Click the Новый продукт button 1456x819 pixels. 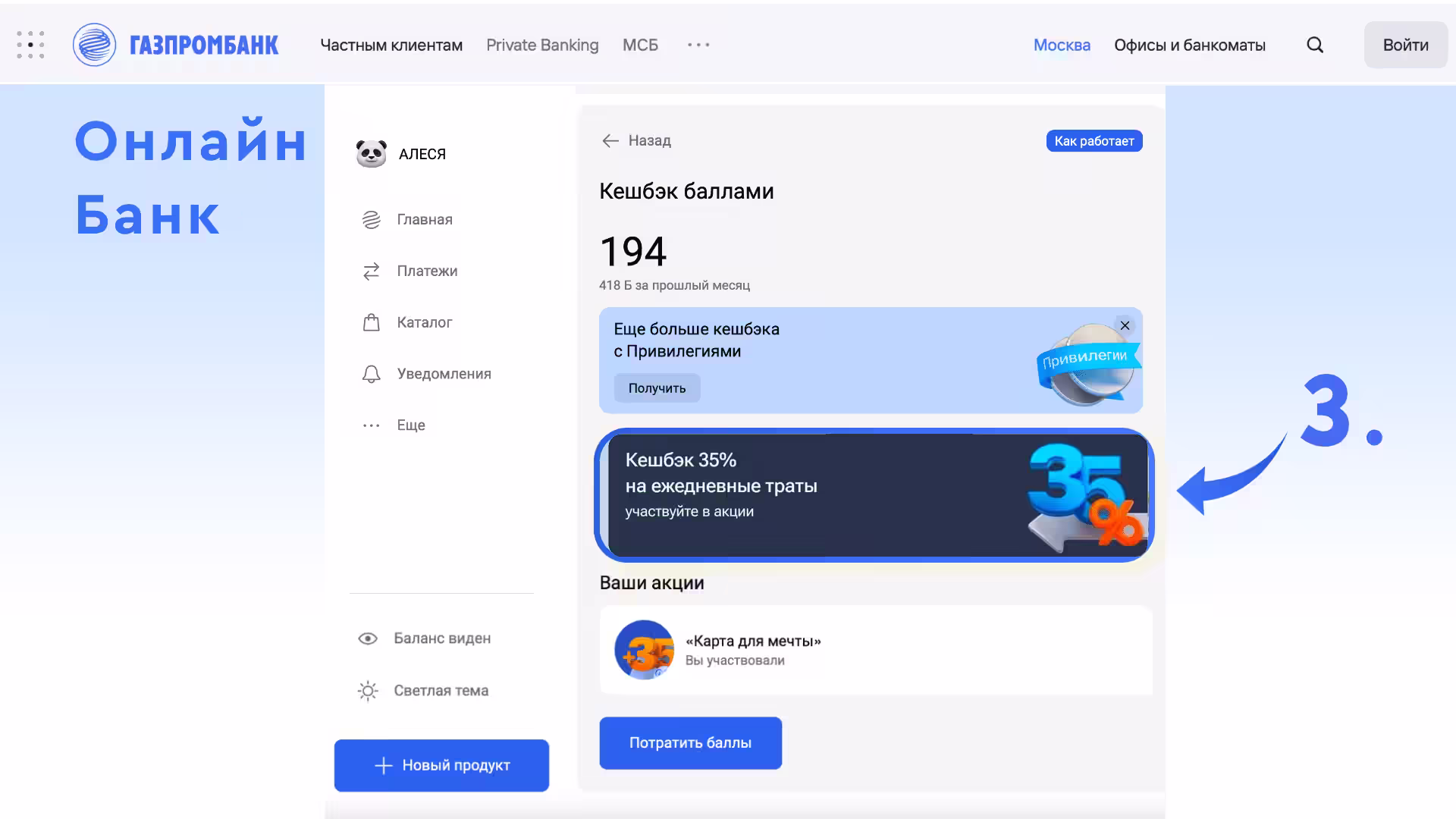point(441,766)
